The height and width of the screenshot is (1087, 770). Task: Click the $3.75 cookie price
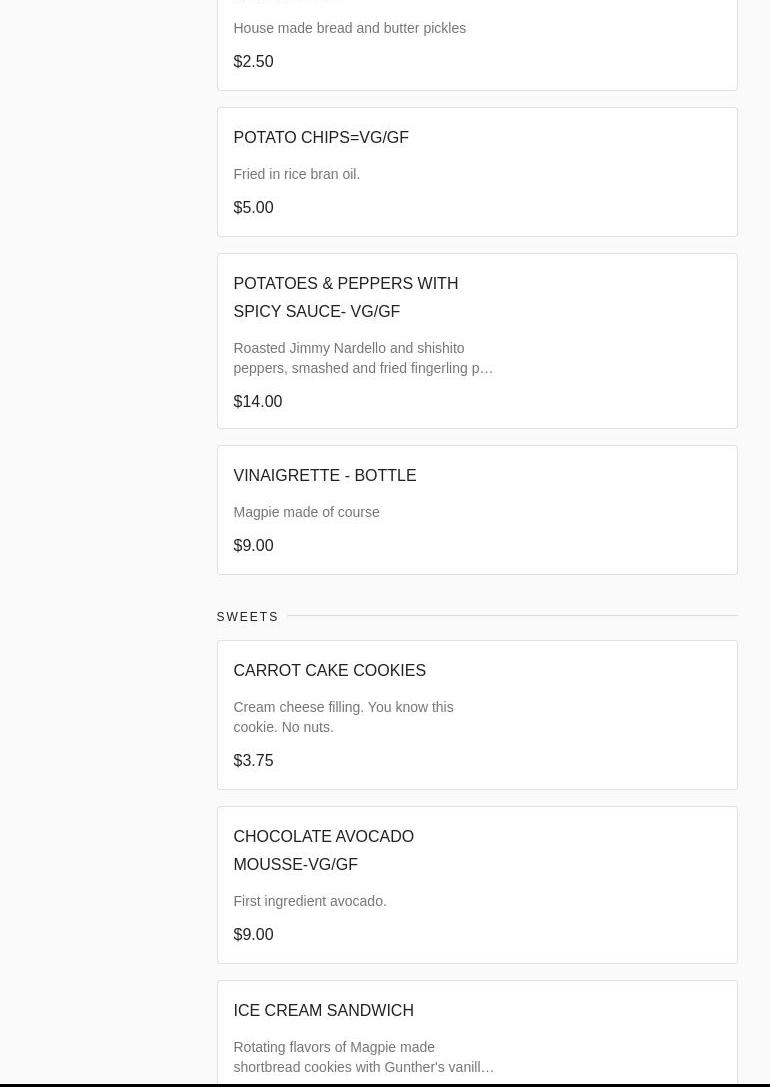253,761
